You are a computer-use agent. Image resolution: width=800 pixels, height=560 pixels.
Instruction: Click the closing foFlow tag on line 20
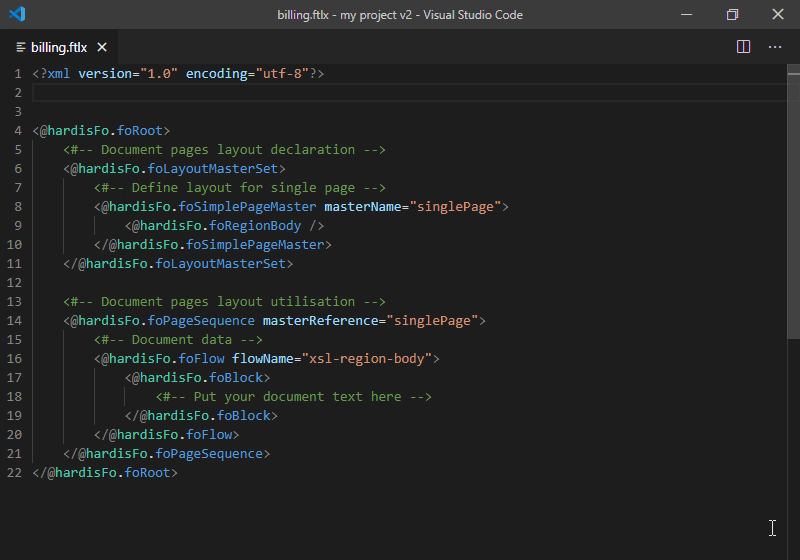point(166,435)
